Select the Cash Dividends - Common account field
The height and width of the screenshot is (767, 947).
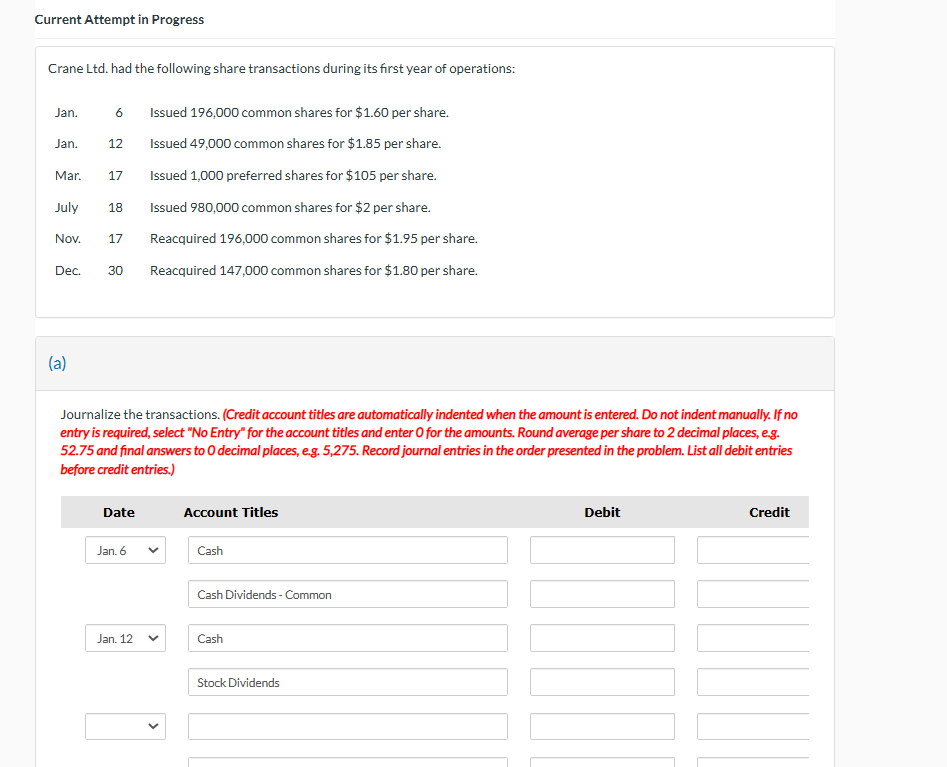click(x=347, y=594)
